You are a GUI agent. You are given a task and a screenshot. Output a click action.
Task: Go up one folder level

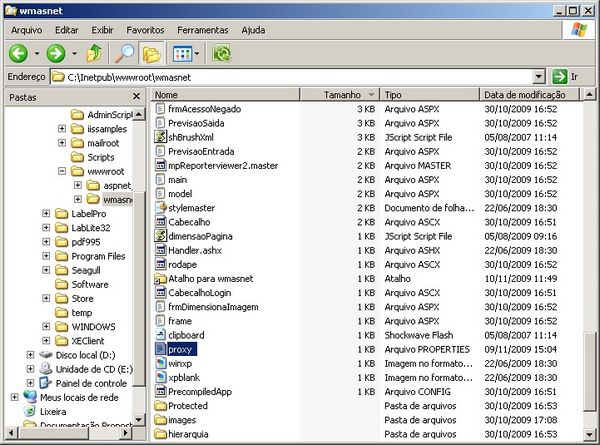click(x=94, y=53)
